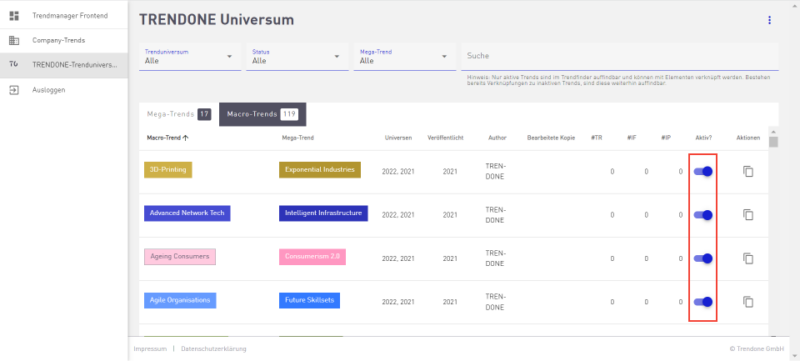Click the Trendmanager Frontend dashboard icon
Image resolution: width=800 pixels, height=361 pixels.
click(14, 16)
